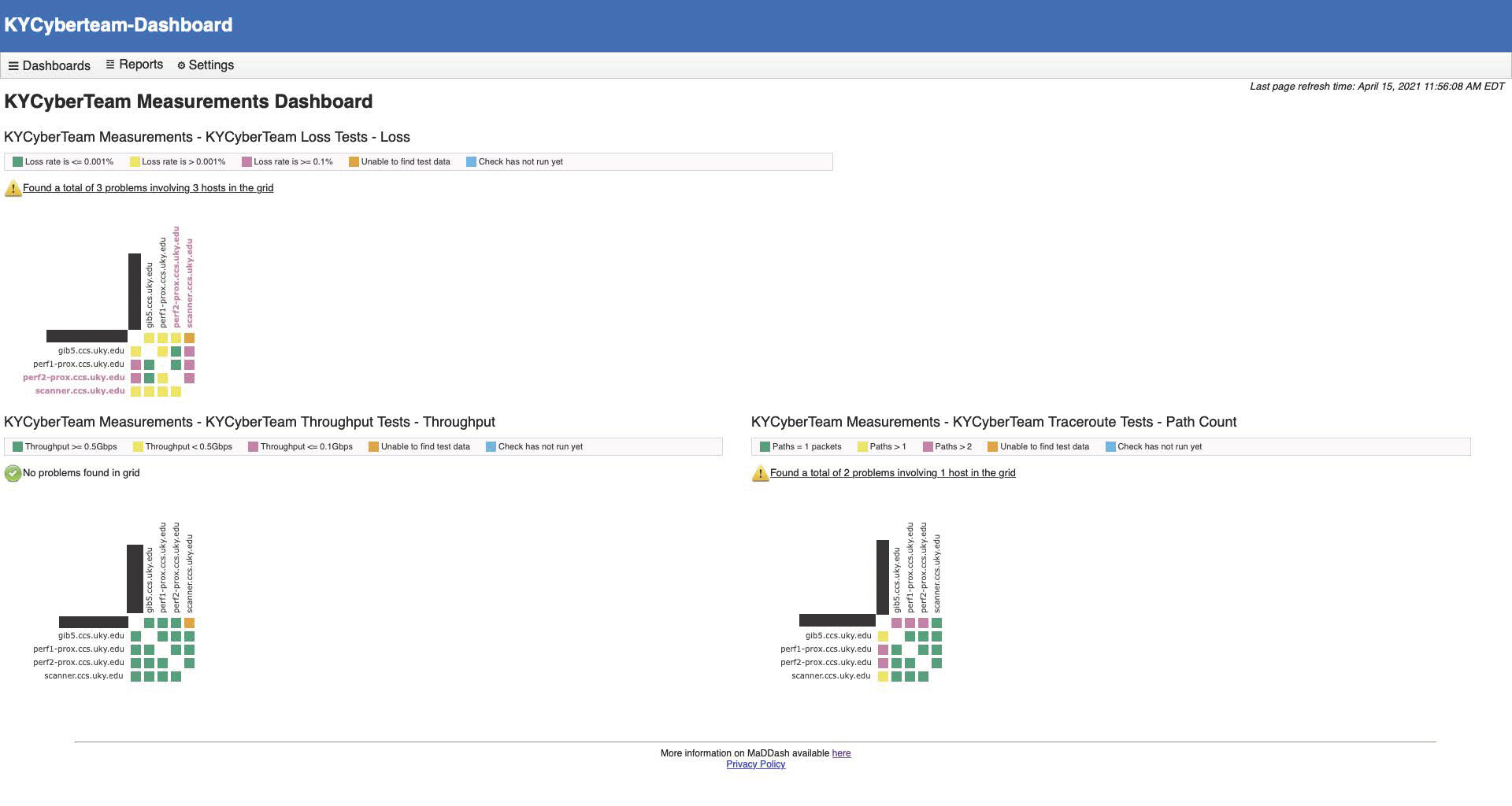Screen dimensions: 1512x806
Task: Click yellow 'Loss rate is > 0.001%' legend swatch
Action: [x=135, y=161]
